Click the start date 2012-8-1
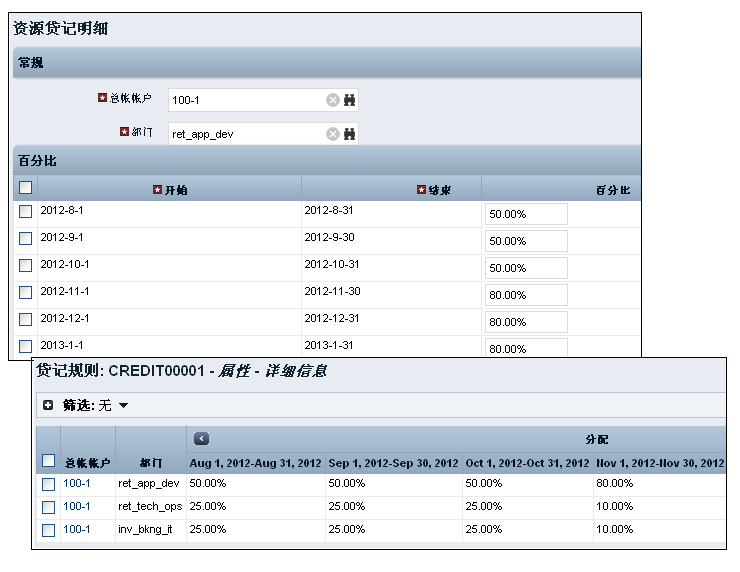Image resolution: width=740 pixels, height=572 pixels. click(62, 210)
